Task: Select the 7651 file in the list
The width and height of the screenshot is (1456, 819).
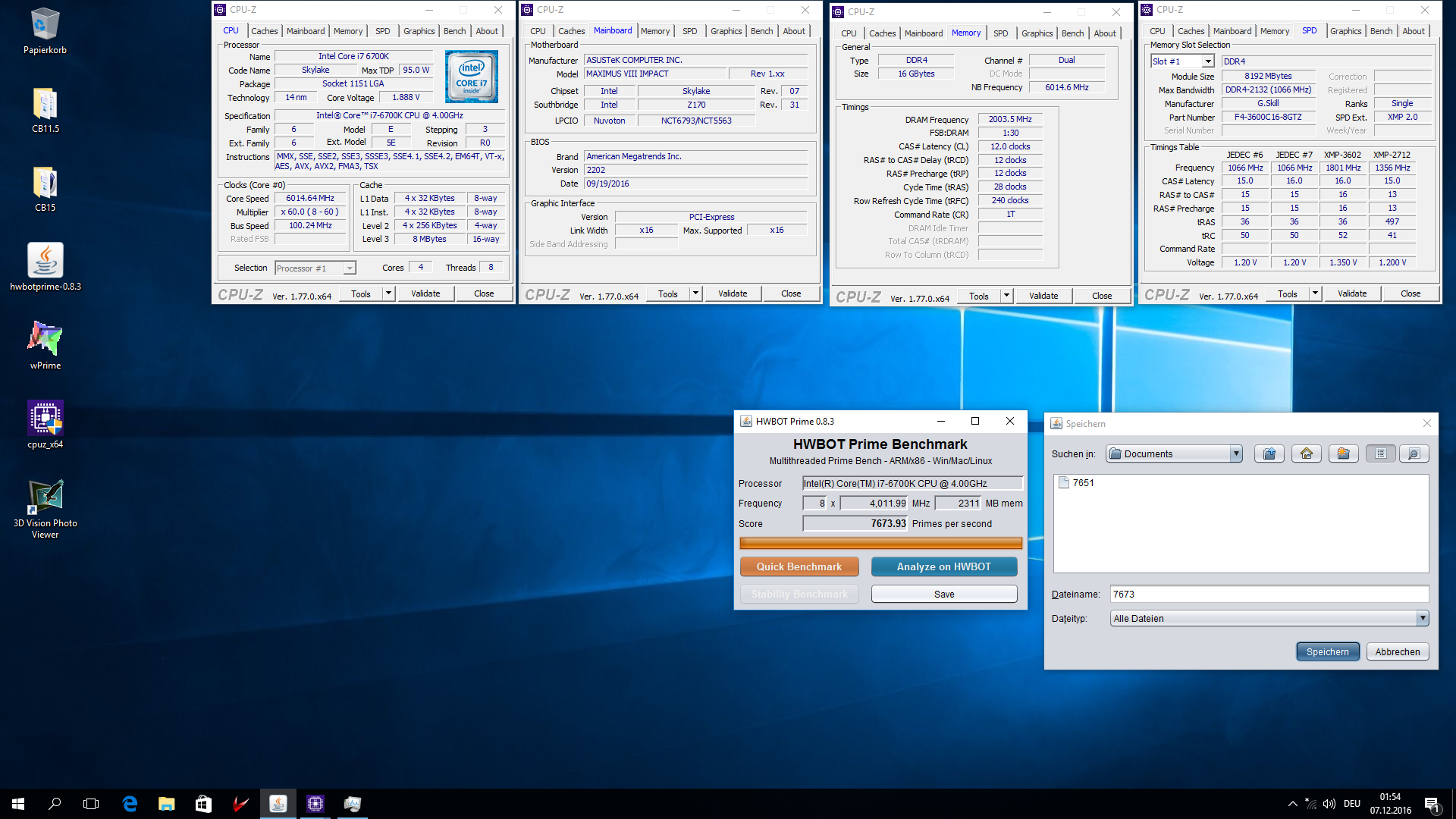Action: point(1076,482)
